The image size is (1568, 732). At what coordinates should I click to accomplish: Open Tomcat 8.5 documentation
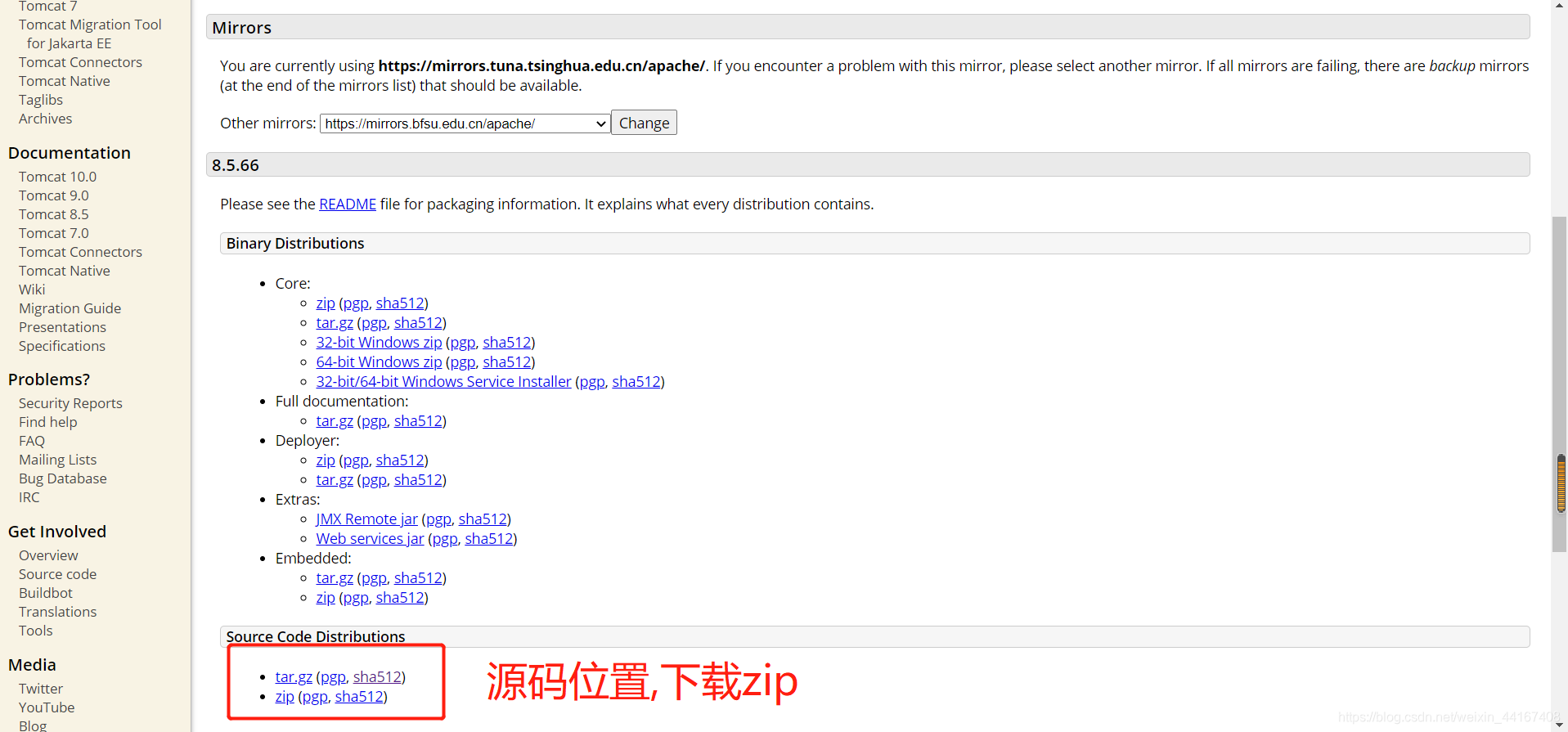pos(54,214)
